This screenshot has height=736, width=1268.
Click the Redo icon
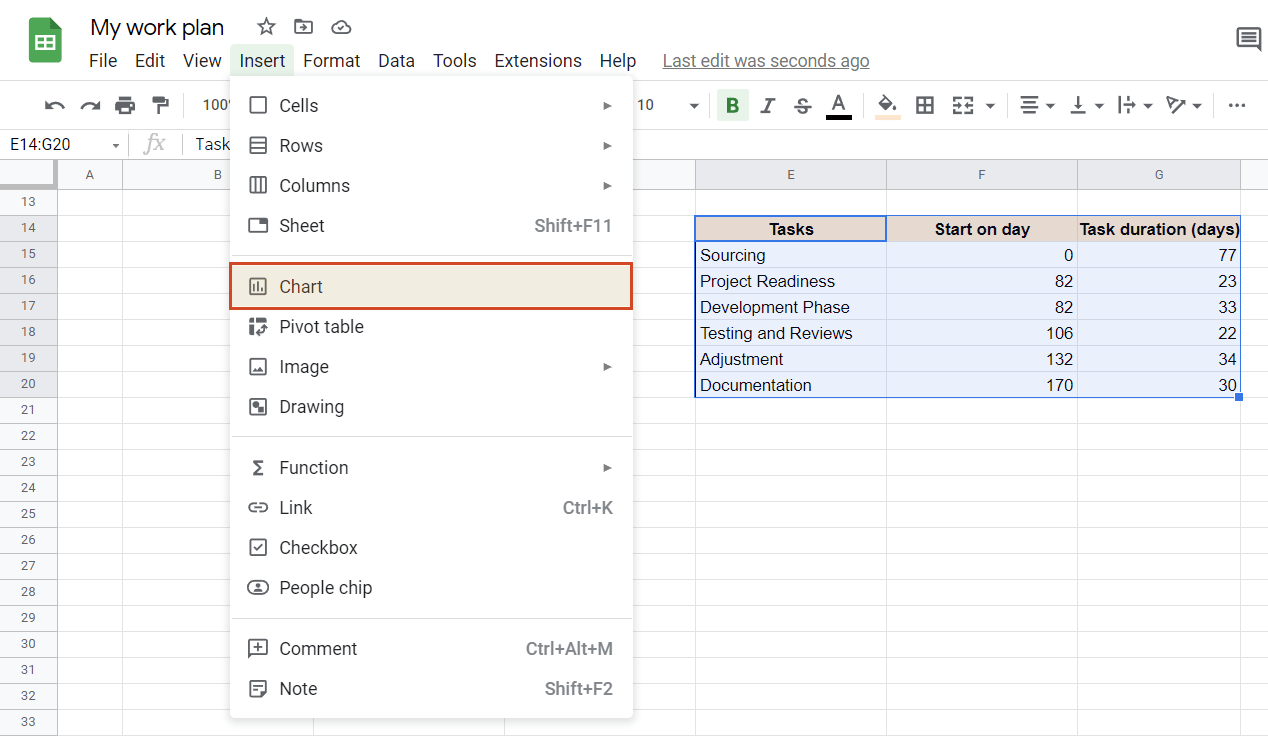click(88, 105)
